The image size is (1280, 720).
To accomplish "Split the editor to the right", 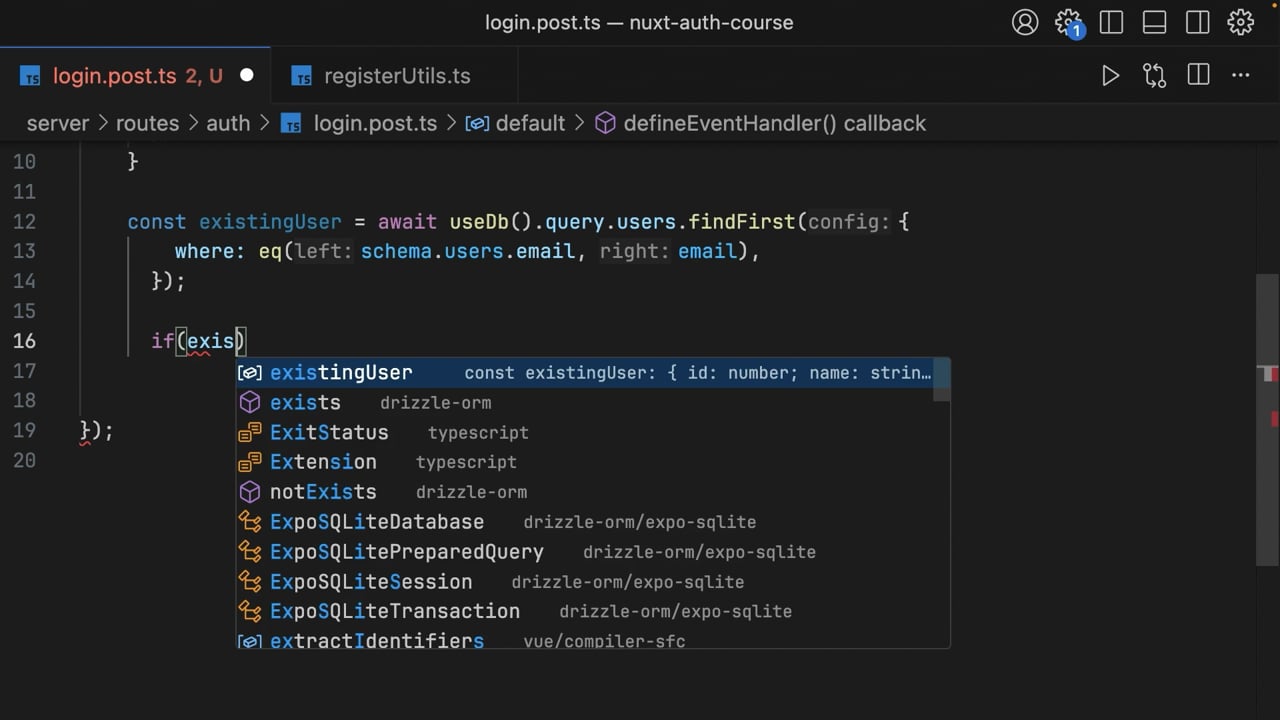I will click(x=1198, y=75).
